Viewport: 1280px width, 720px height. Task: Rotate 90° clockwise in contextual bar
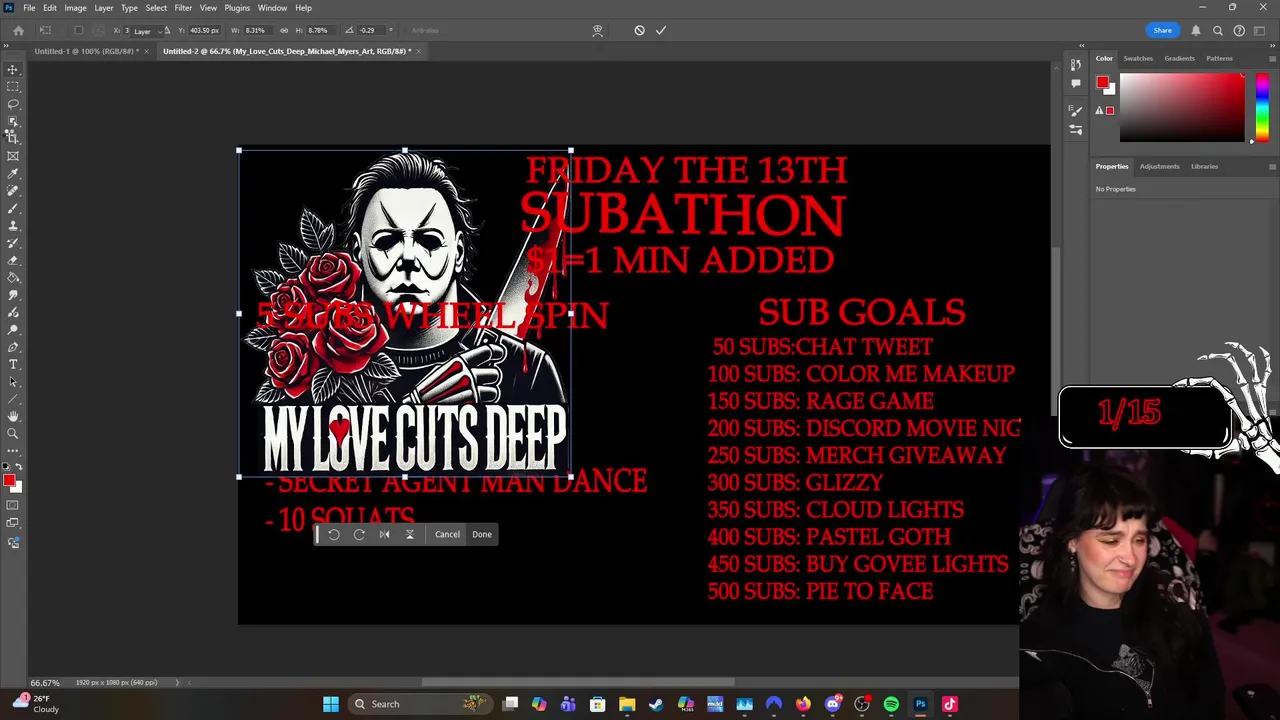(x=359, y=534)
